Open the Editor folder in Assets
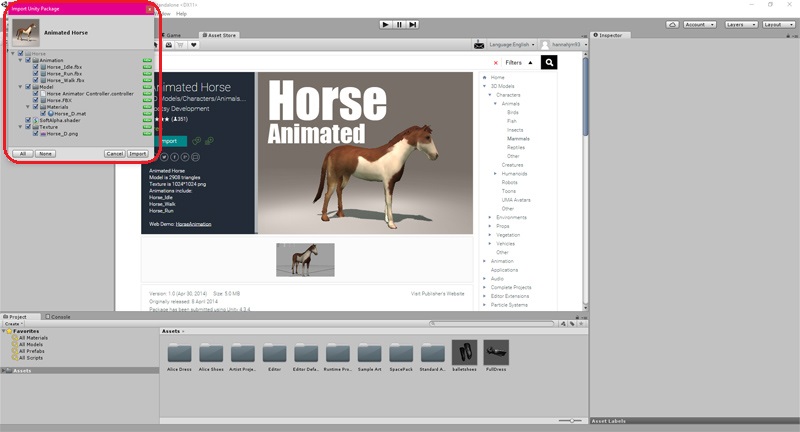800x432 pixels. point(274,353)
